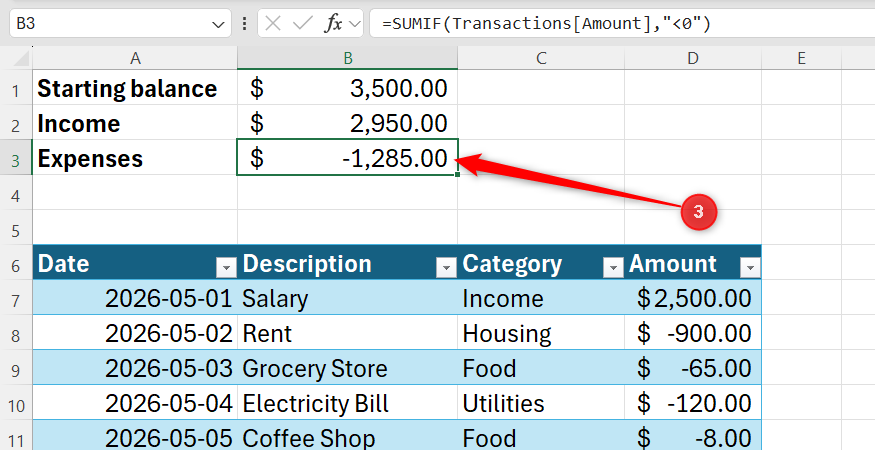Open the Insert Function fx icon
This screenshot has width=875, height=450.
333,23
